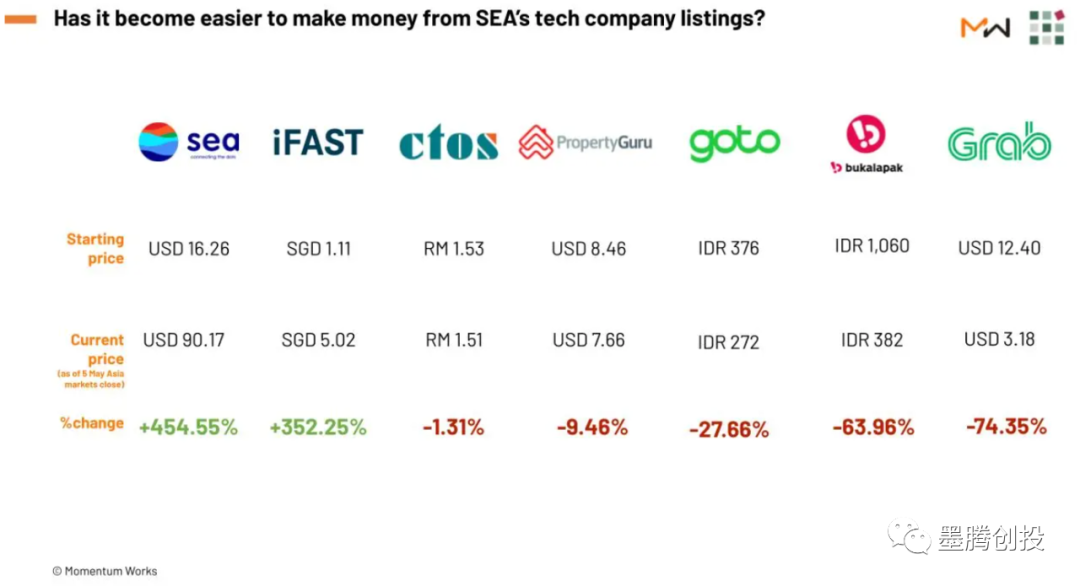Click the slide title about SEA listings
Viewport: 1080px width, 586px height.
coord(409,19)
